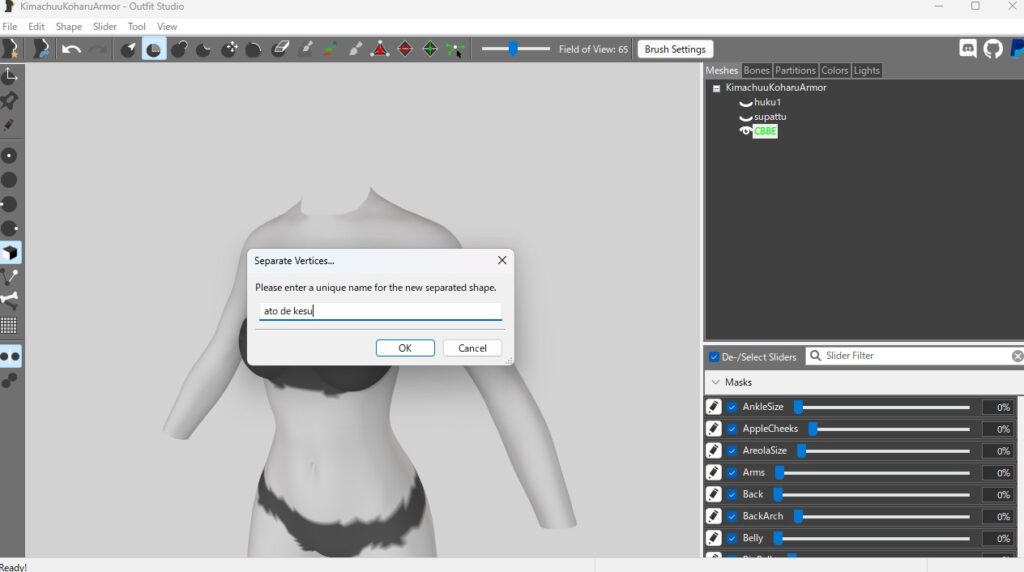This screenshot has height=572, width=1024.
Task: Show the hidden huku1 mesh
Action: pos(745,103)
